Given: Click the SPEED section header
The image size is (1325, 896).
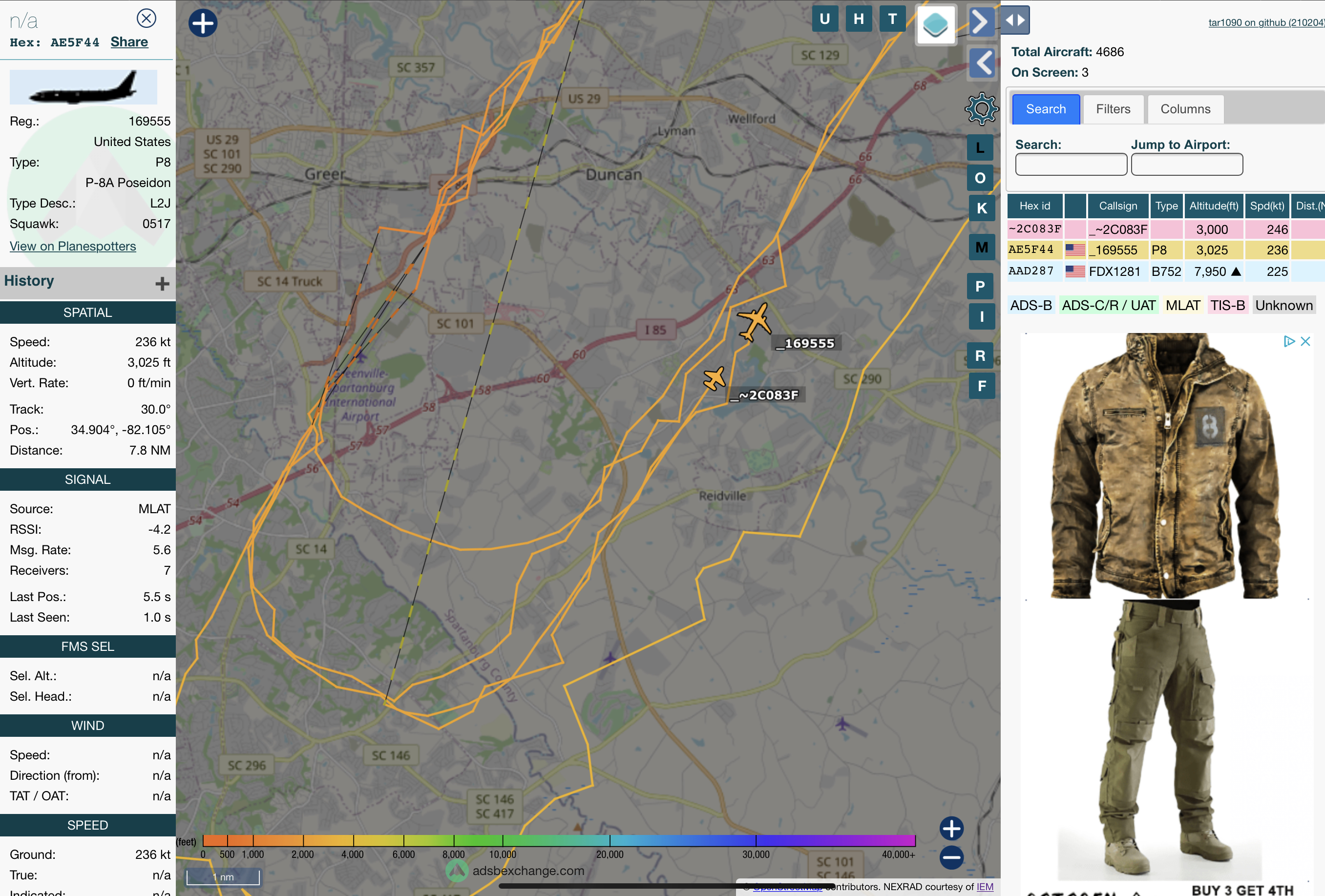Looking at the screenshot, I should pyautogui.click(x=88, y=825).
